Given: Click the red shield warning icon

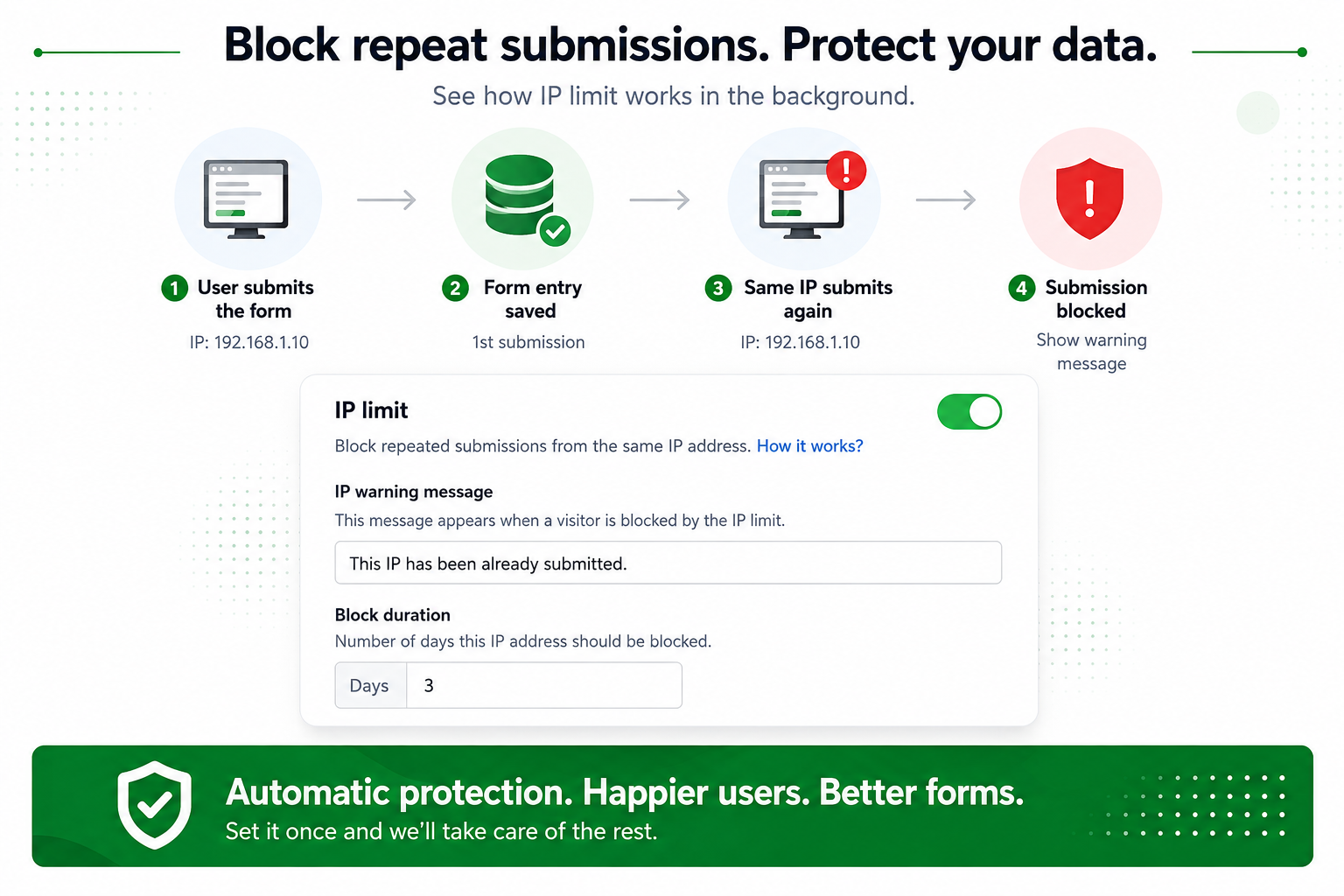Looking at the screenshot, I should (x=1089, y=199).
